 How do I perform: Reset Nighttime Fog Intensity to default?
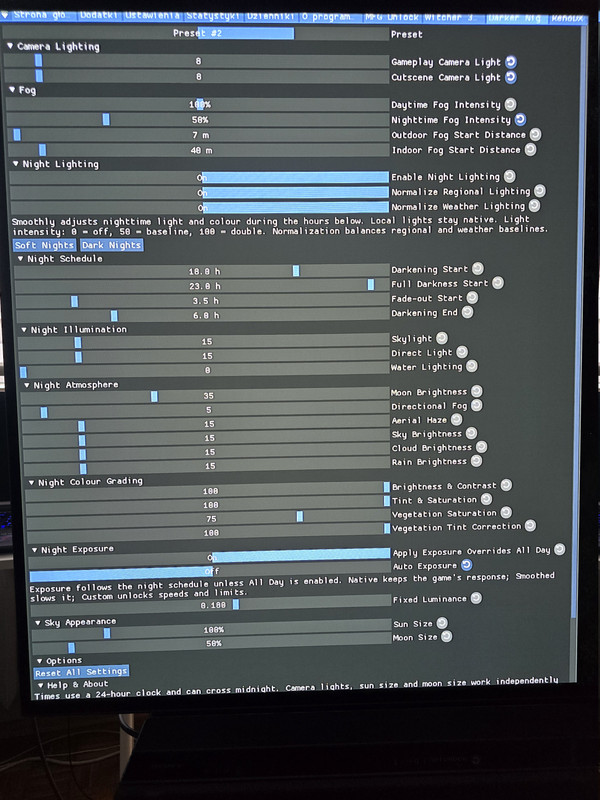(x=520, y=119)
